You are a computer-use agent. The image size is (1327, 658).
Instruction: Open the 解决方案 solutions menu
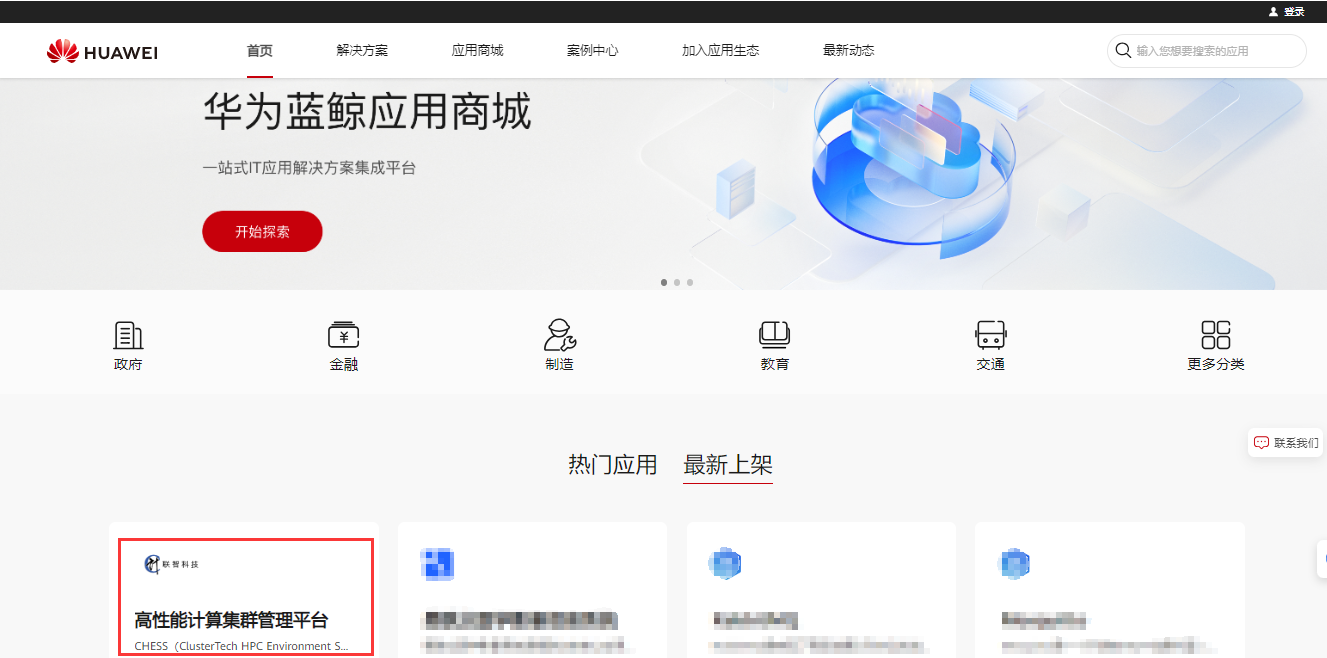coord(362,51)
